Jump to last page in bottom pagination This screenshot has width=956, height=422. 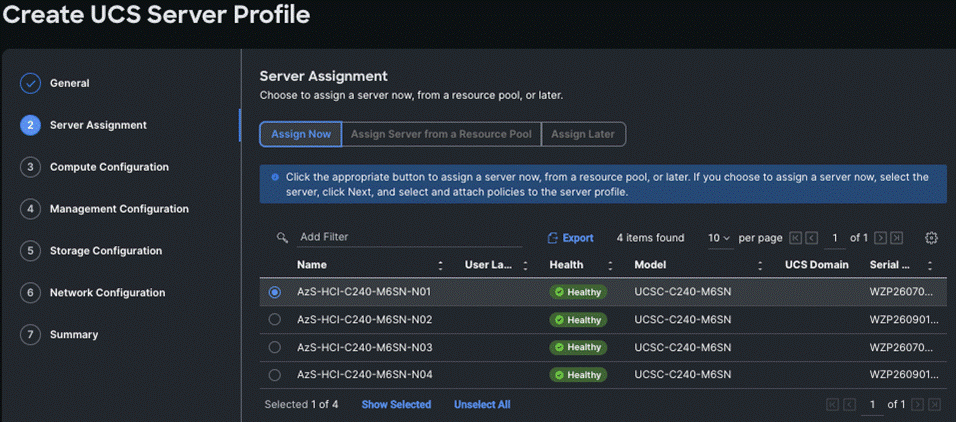(934, 404)
